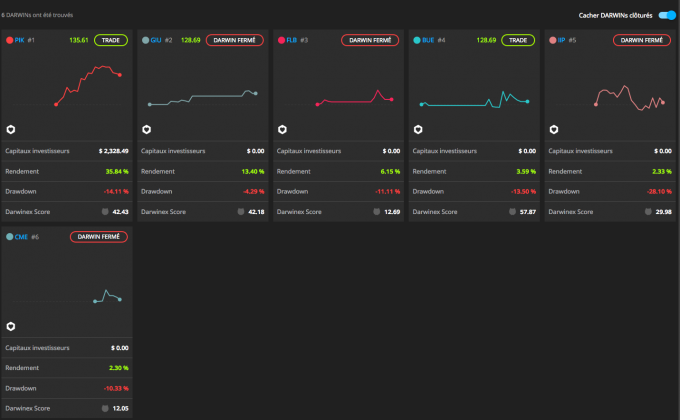Click Darwinex Score badge icon next to 57.87
Image resolution: width=680 pixels, height=420 pixels.
pos(512,212)
